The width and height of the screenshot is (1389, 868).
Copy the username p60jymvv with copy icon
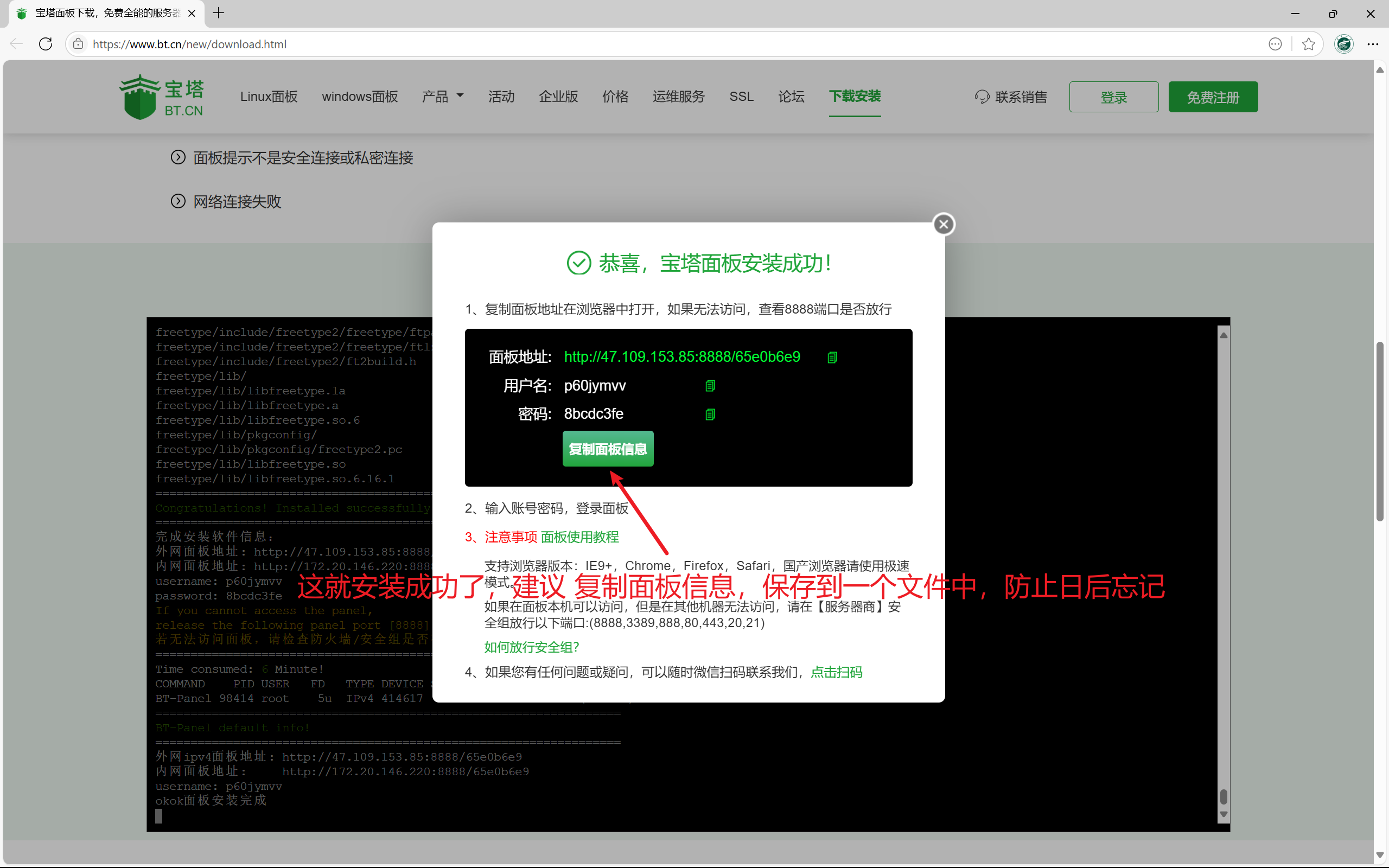point(710,386)
